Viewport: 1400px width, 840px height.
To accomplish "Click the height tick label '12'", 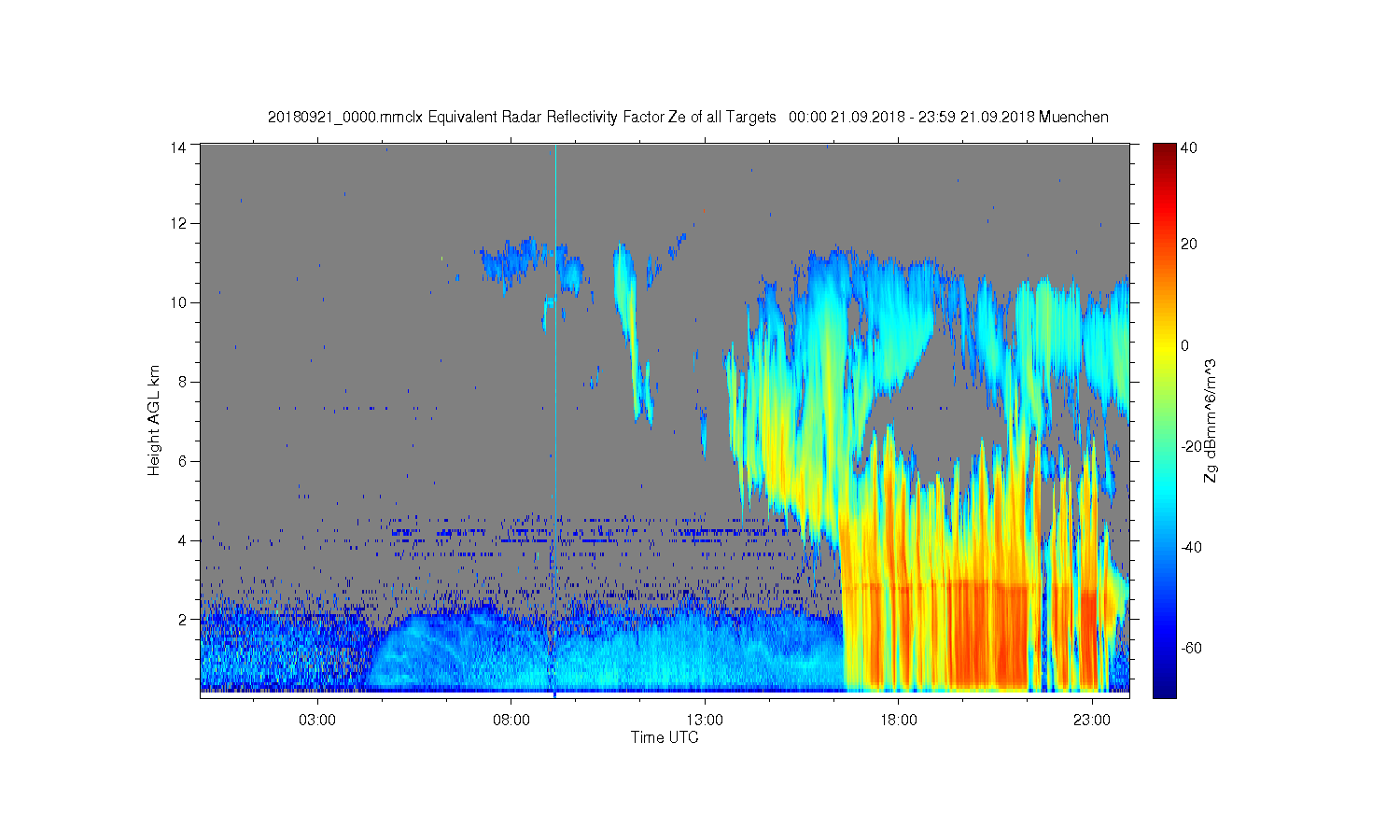I will coord(179,223).
